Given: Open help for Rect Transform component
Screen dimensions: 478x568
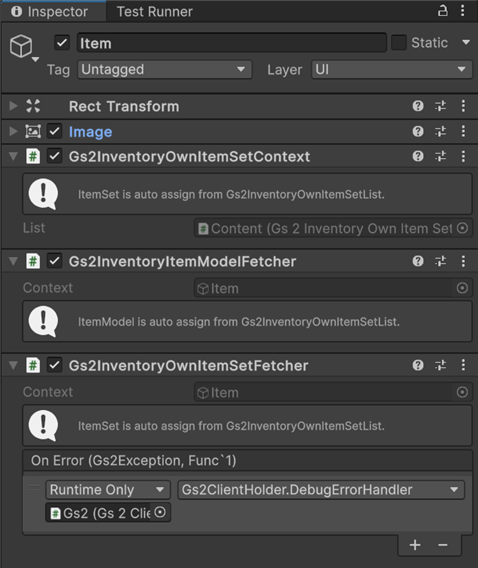Looking at the screenshot, I should [418, 106].
